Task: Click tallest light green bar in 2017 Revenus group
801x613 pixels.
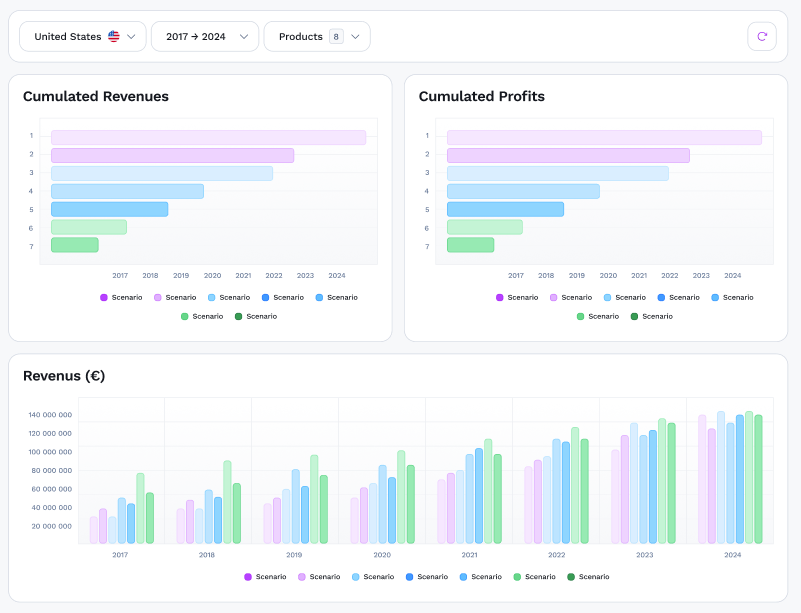Action: tap(140, 508)
